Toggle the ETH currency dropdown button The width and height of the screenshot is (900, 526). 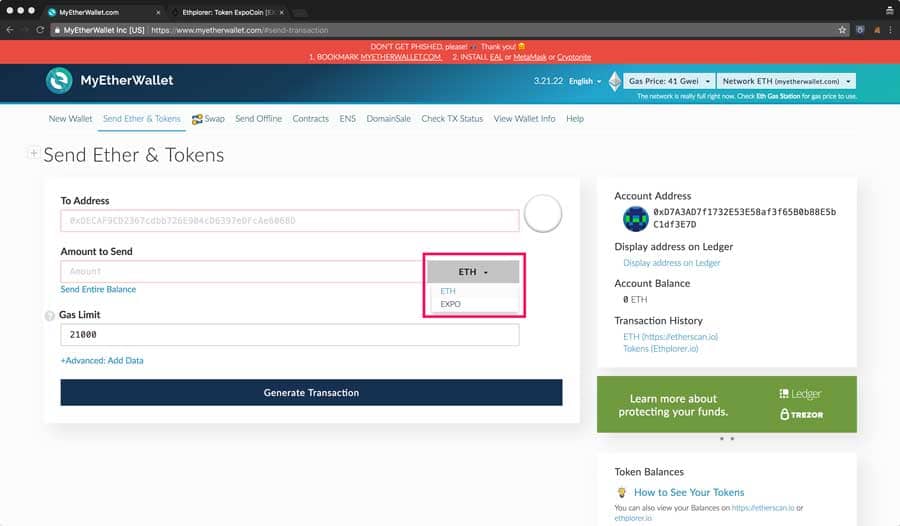coord(473,272)
